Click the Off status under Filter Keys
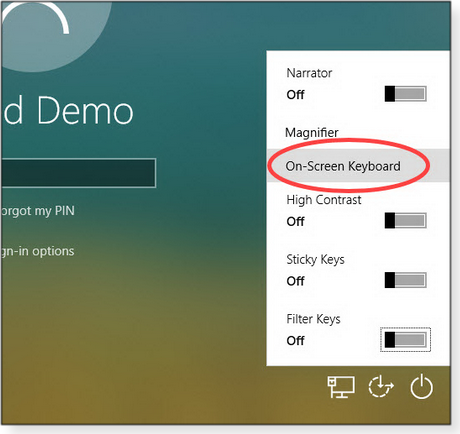 [x=295, y=341]
